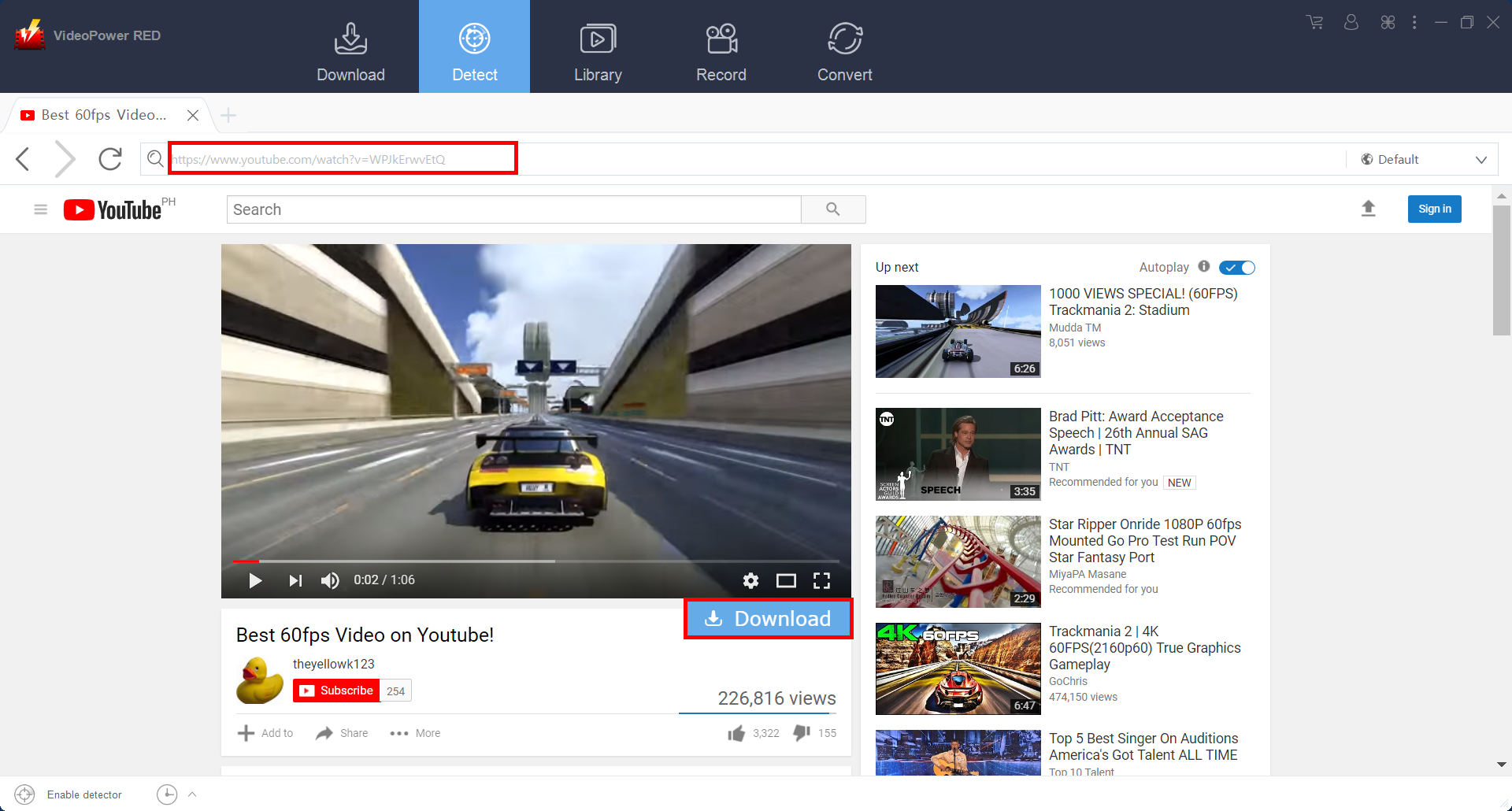The height and width of the screenshot is (811, 1512).
Task: Open the user account panel
Action: tap(1351, 22)
